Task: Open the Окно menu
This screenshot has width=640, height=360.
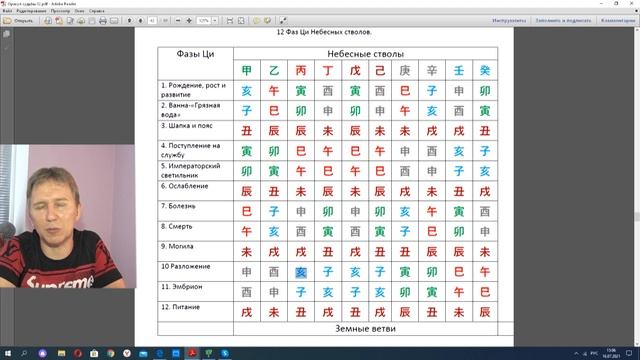Action: pos(79,11)
